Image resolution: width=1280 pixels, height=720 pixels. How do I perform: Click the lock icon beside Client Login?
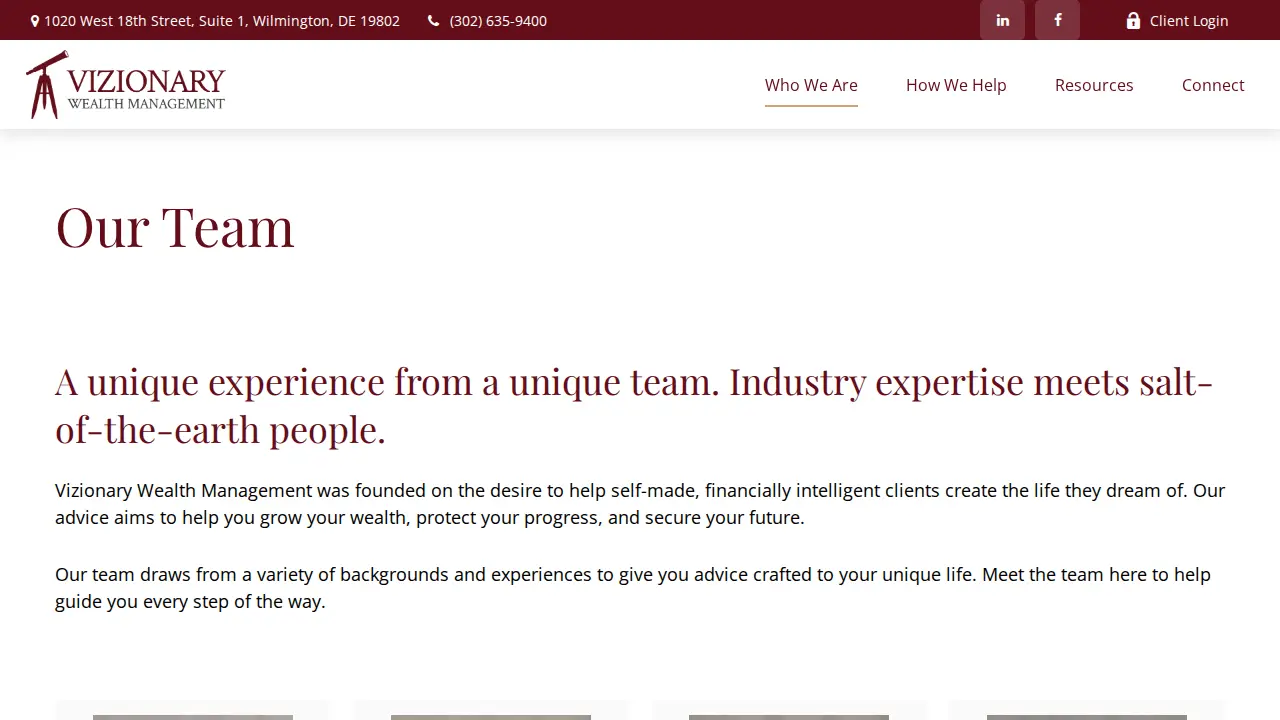pyautogui.click(x=1133, y=21)
